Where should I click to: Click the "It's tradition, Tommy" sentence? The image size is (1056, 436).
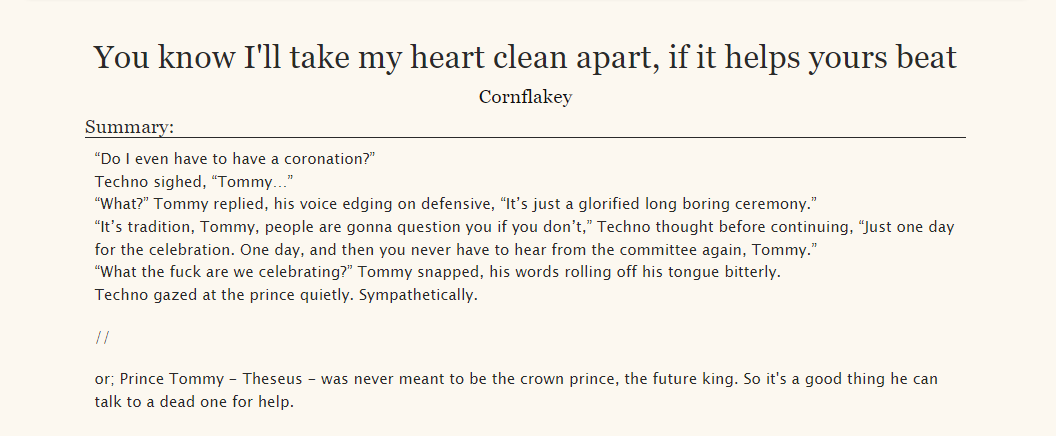(524, 227)
